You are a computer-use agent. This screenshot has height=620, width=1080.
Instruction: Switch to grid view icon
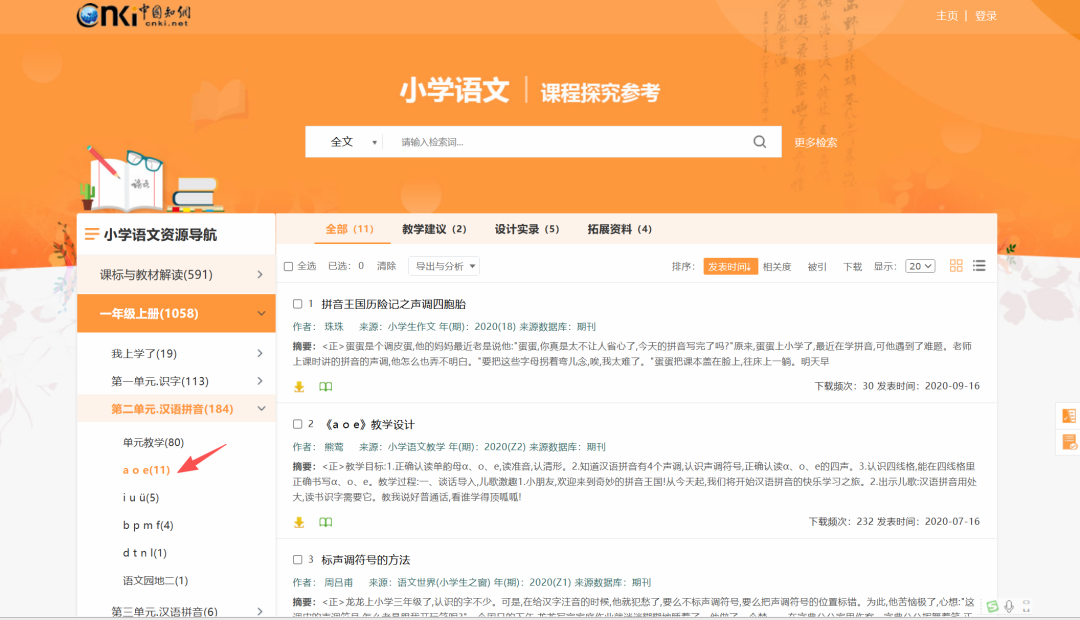pyautogui.click(x=956, y=266)
